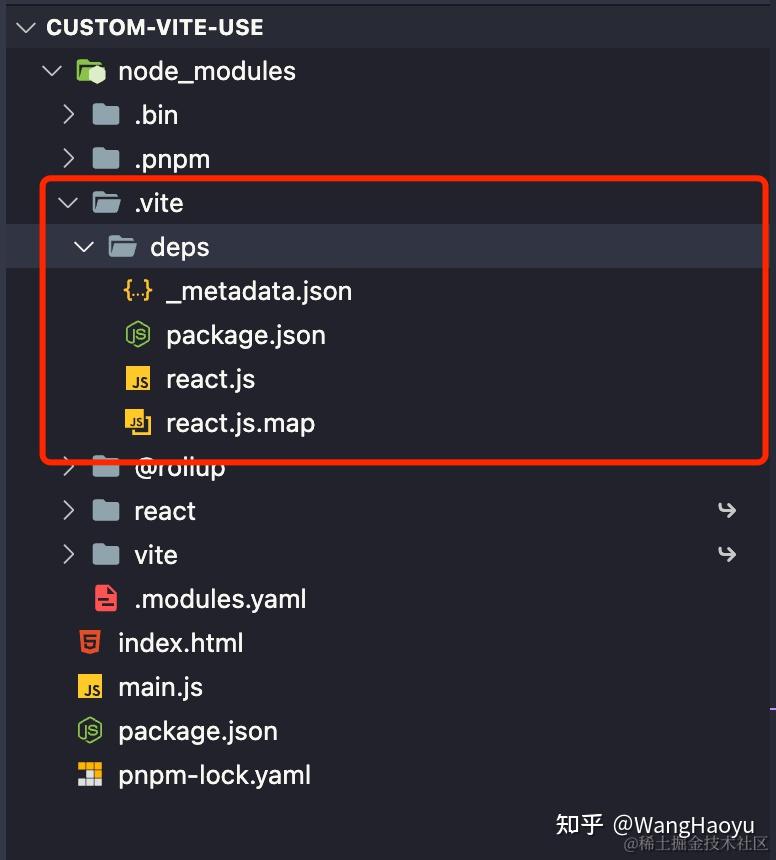Click the symlink arrow on vite folder
Screen dimensions: 776x860
click(x=727, y=555)
